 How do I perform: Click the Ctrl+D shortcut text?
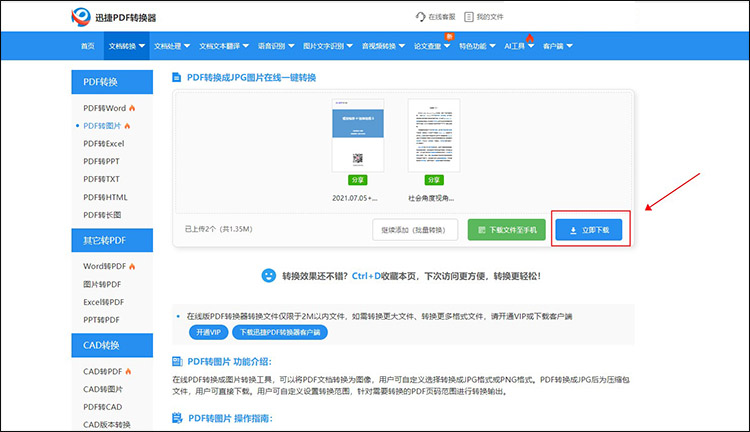[366, 276]
